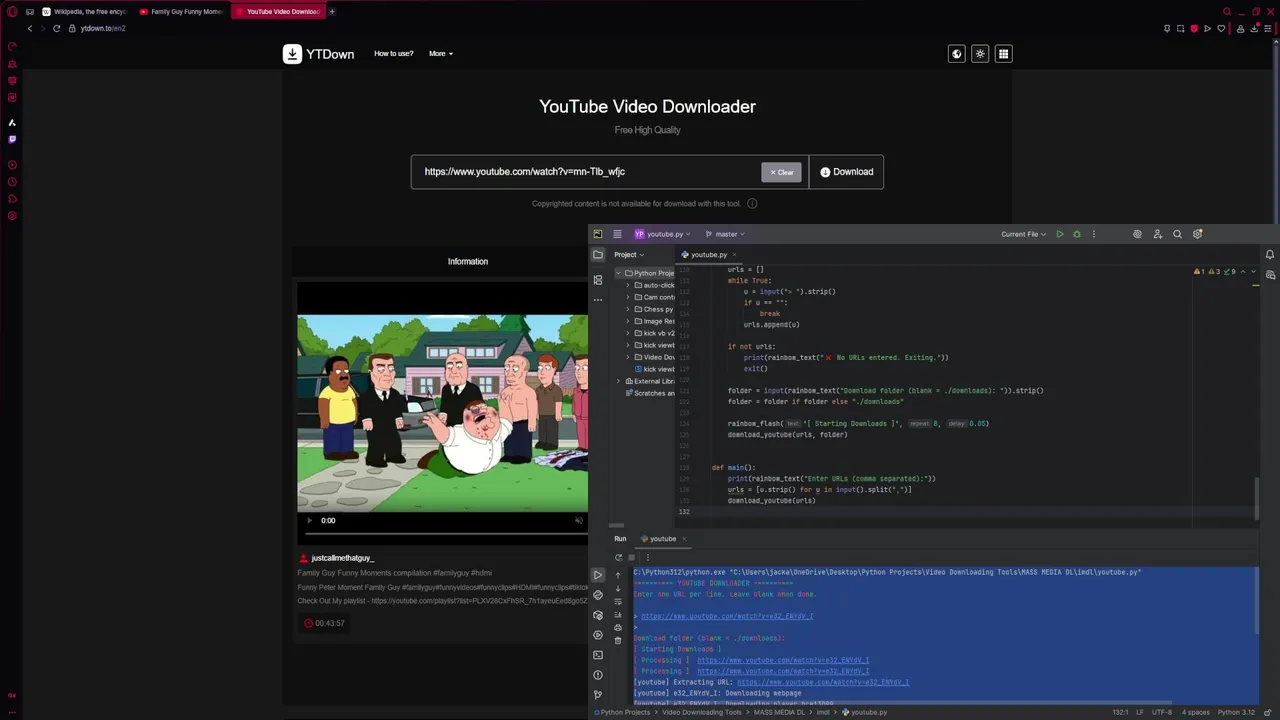Open the master branch dropdown
Viewport: 1280px width, 720px height.
725,234
